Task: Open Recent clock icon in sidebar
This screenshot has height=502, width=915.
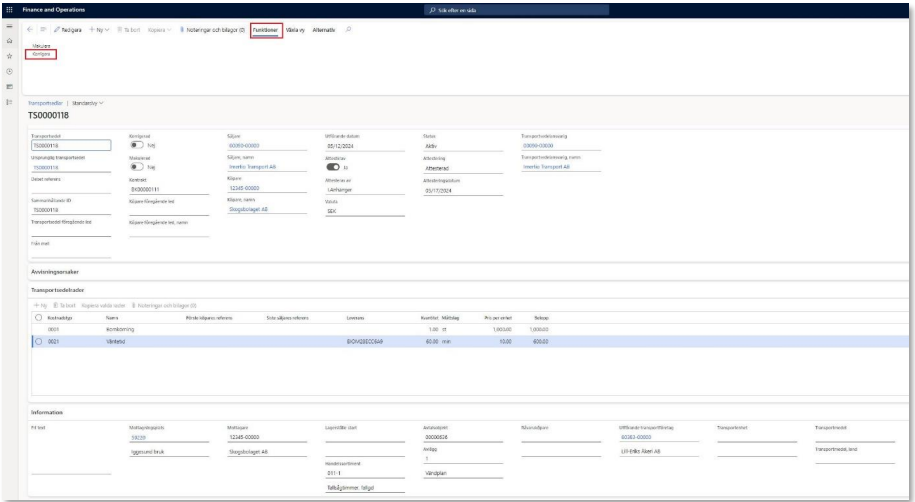Action: tap(9, 72)
